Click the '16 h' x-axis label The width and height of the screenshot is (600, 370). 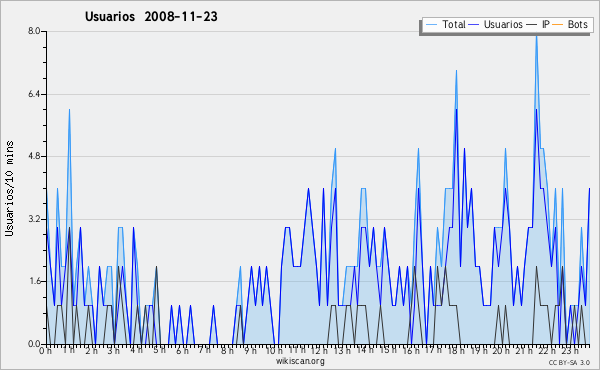pos(411,351)
